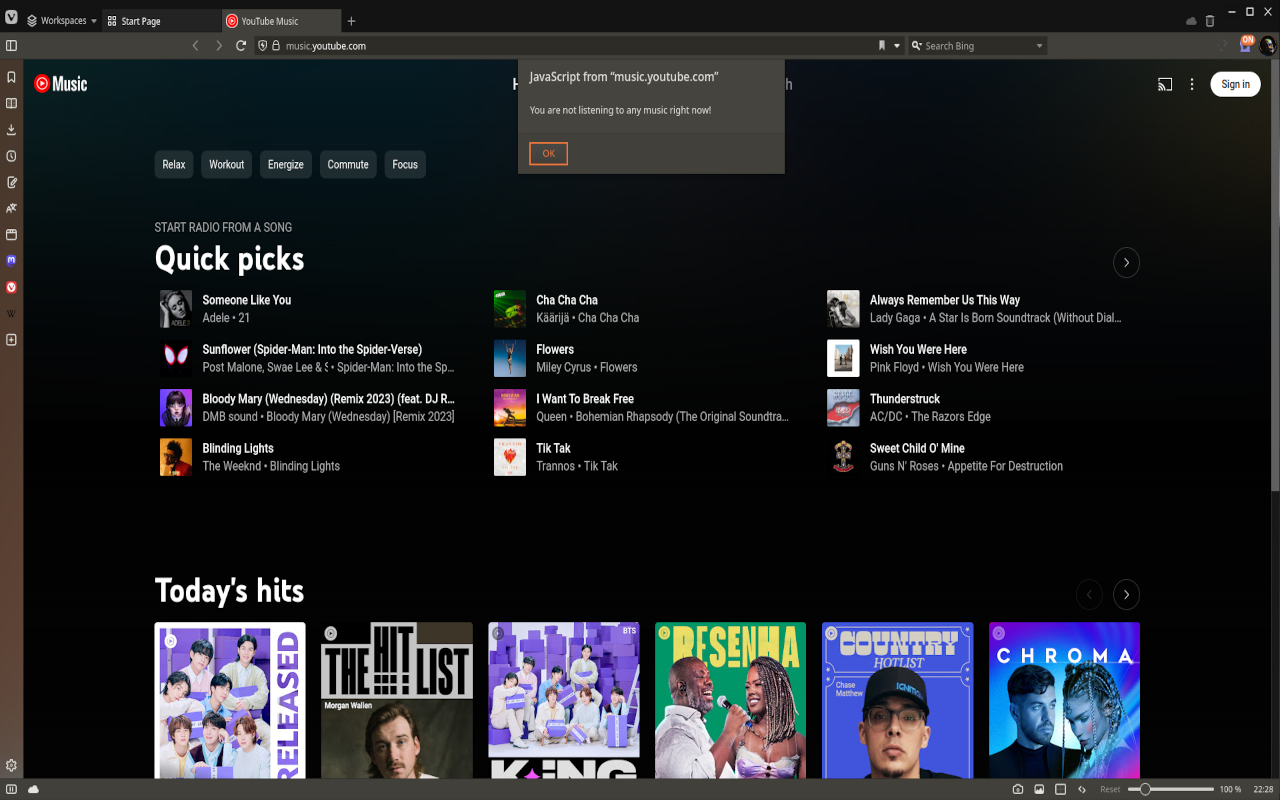Open the Downloads panel in the sidebar
1280x800 pixels.
click(x=11, y=130)
